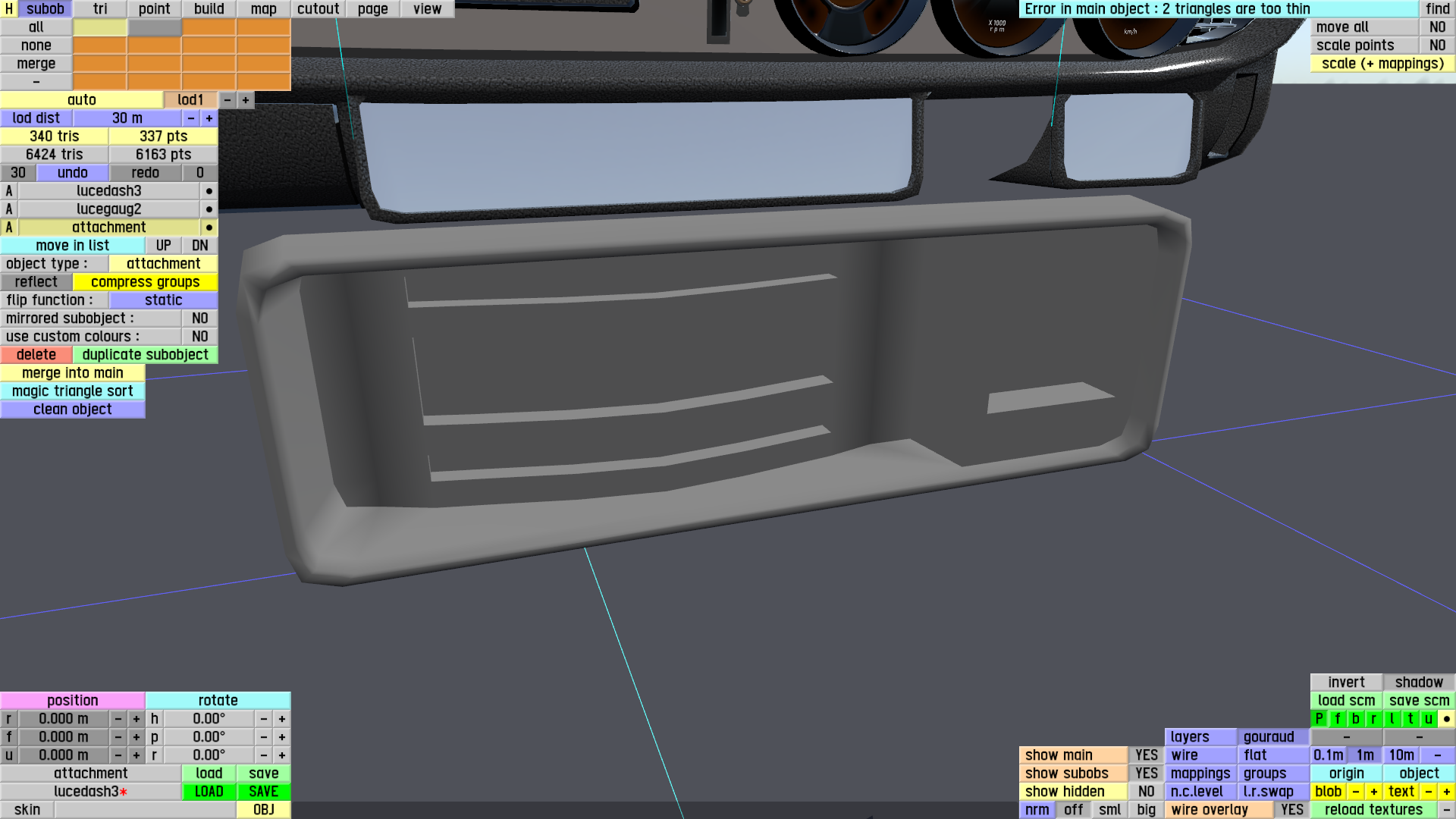The width and height of the screenshot is (1456, 819).
Task: Toggle show main YES setting
Action: point(1146,755)
